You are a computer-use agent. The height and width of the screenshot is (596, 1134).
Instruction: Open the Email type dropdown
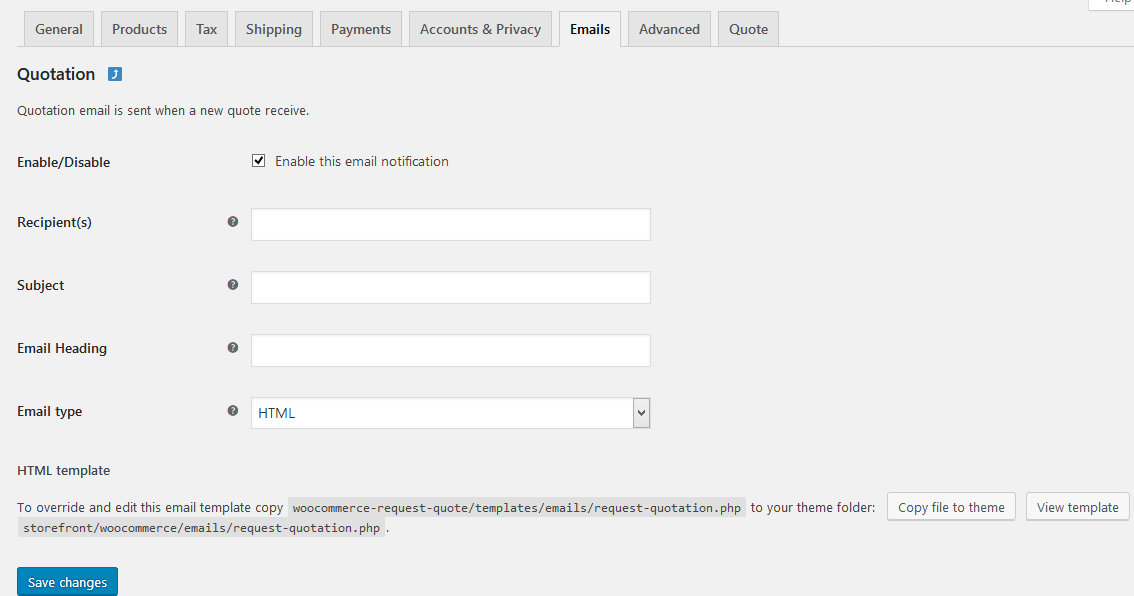(450, 412)
